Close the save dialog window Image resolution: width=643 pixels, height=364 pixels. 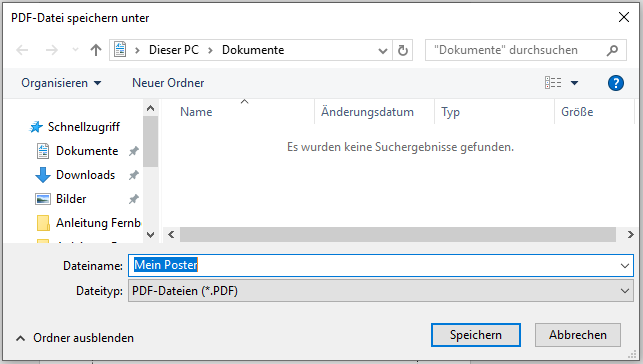624,17
